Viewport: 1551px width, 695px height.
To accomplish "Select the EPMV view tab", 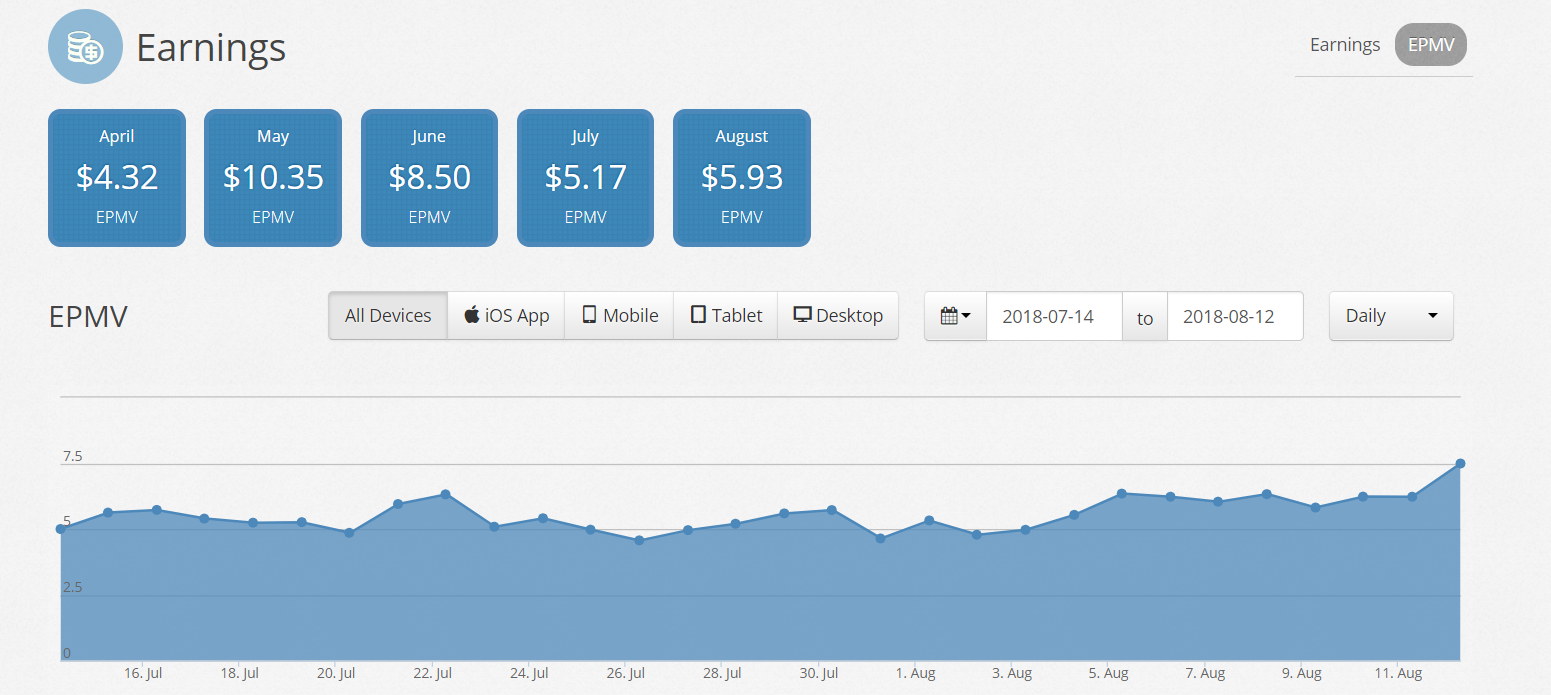I will point(1431,45).
